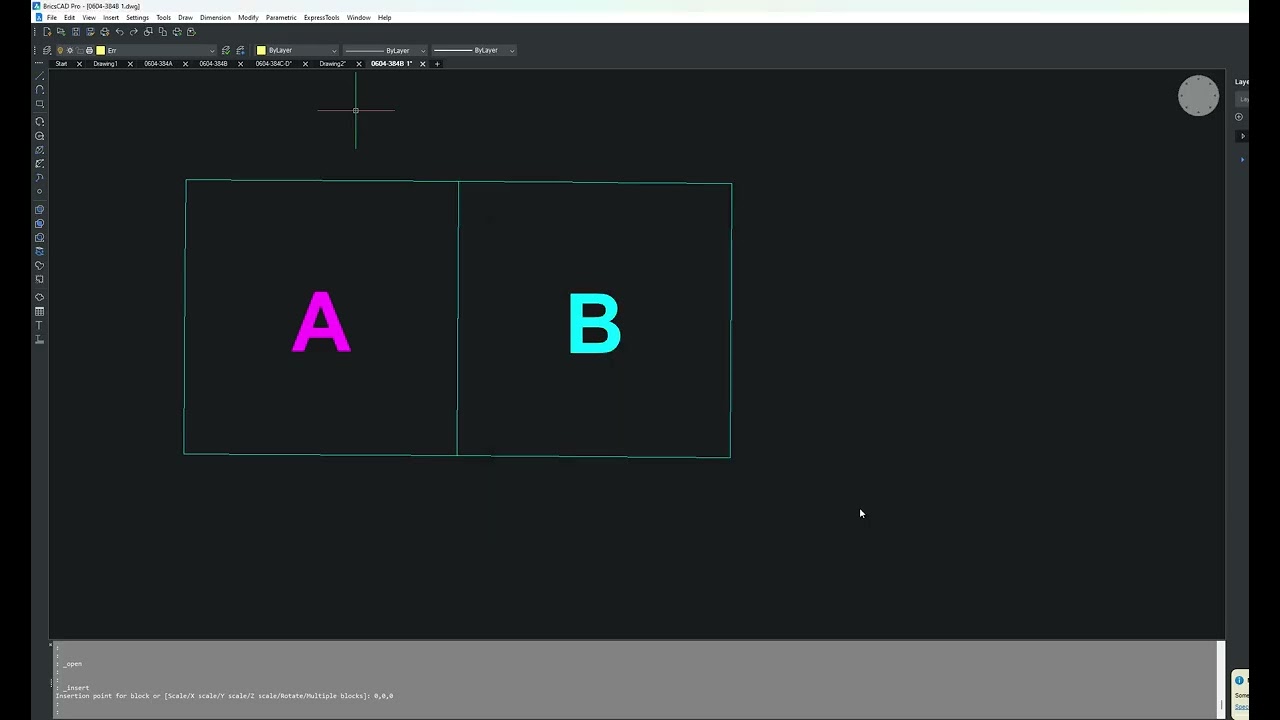Click the Save icon in toolbar
This screenshot has height=720, width=1280.
tap(75, 32)
